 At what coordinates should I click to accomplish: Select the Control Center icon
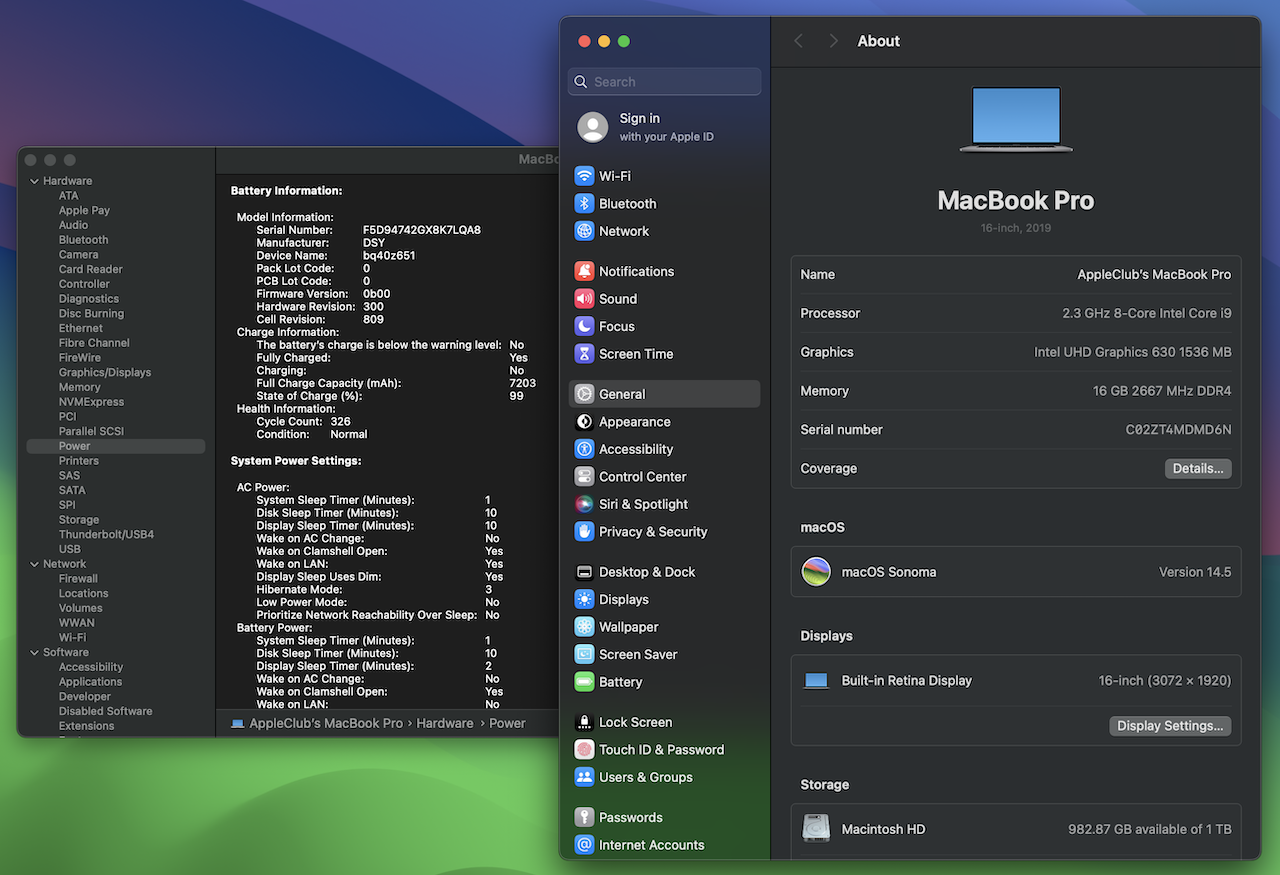(585, 477)
